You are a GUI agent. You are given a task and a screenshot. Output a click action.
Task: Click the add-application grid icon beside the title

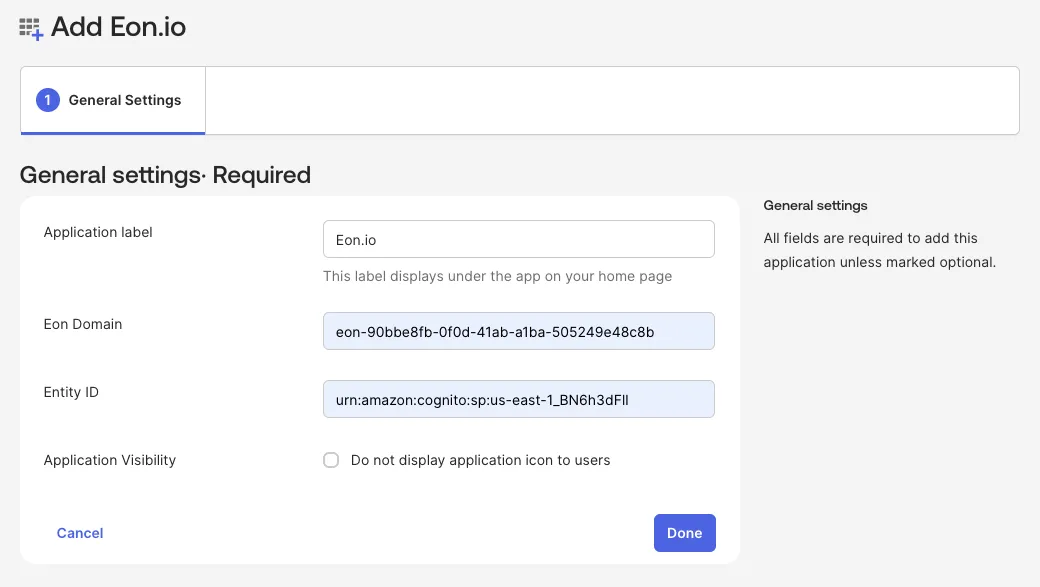pyautogui.click(x=31, y=29)
